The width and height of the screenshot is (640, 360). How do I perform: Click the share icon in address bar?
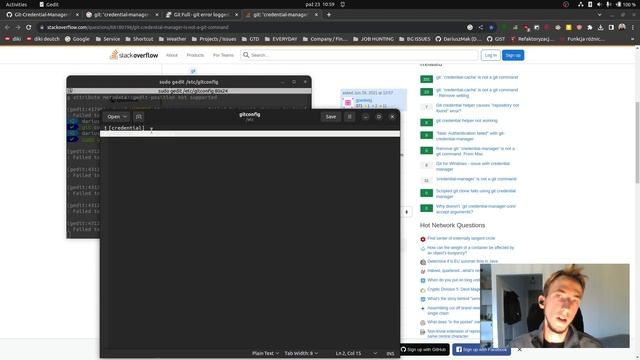click(x=481, y=27)
